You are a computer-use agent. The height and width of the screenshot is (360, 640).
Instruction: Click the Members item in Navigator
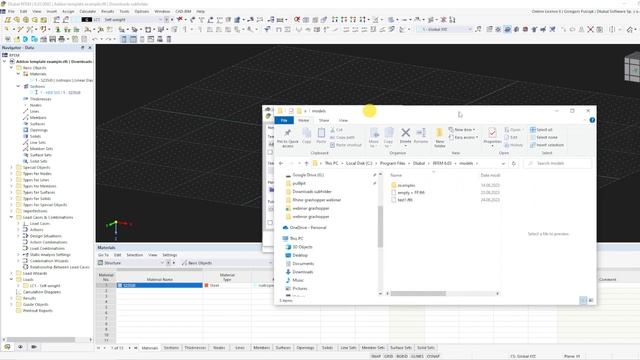tap(38, 118)
